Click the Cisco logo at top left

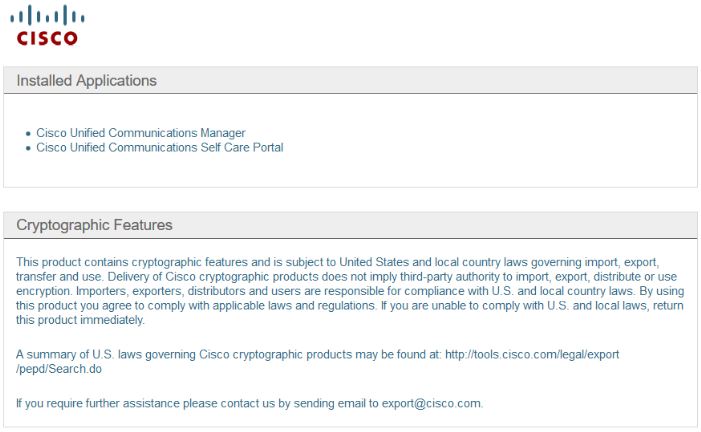pos(47,25)
